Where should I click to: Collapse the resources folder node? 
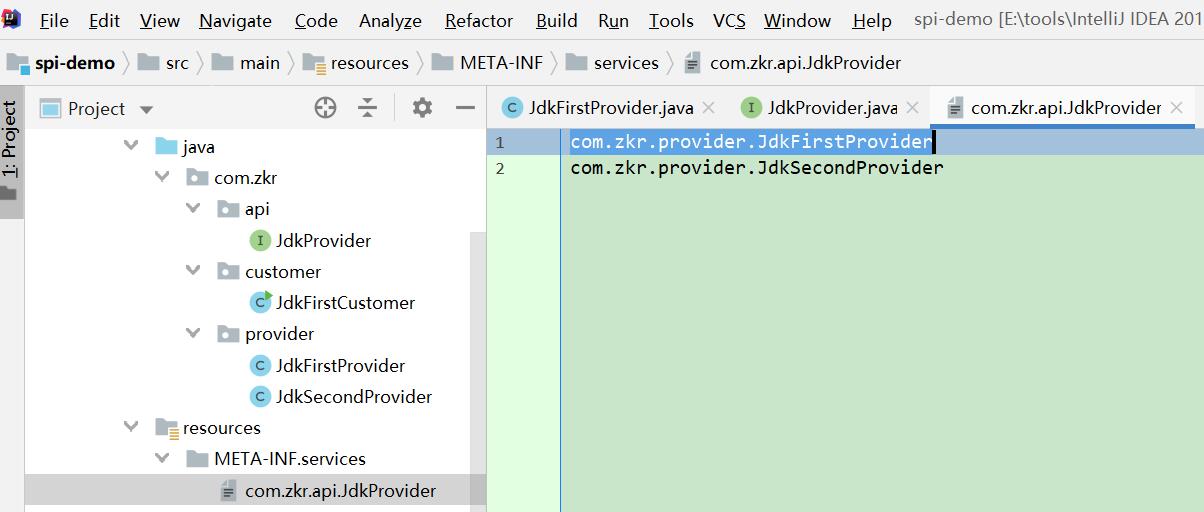pyautogui.click(x=131, y=427)
